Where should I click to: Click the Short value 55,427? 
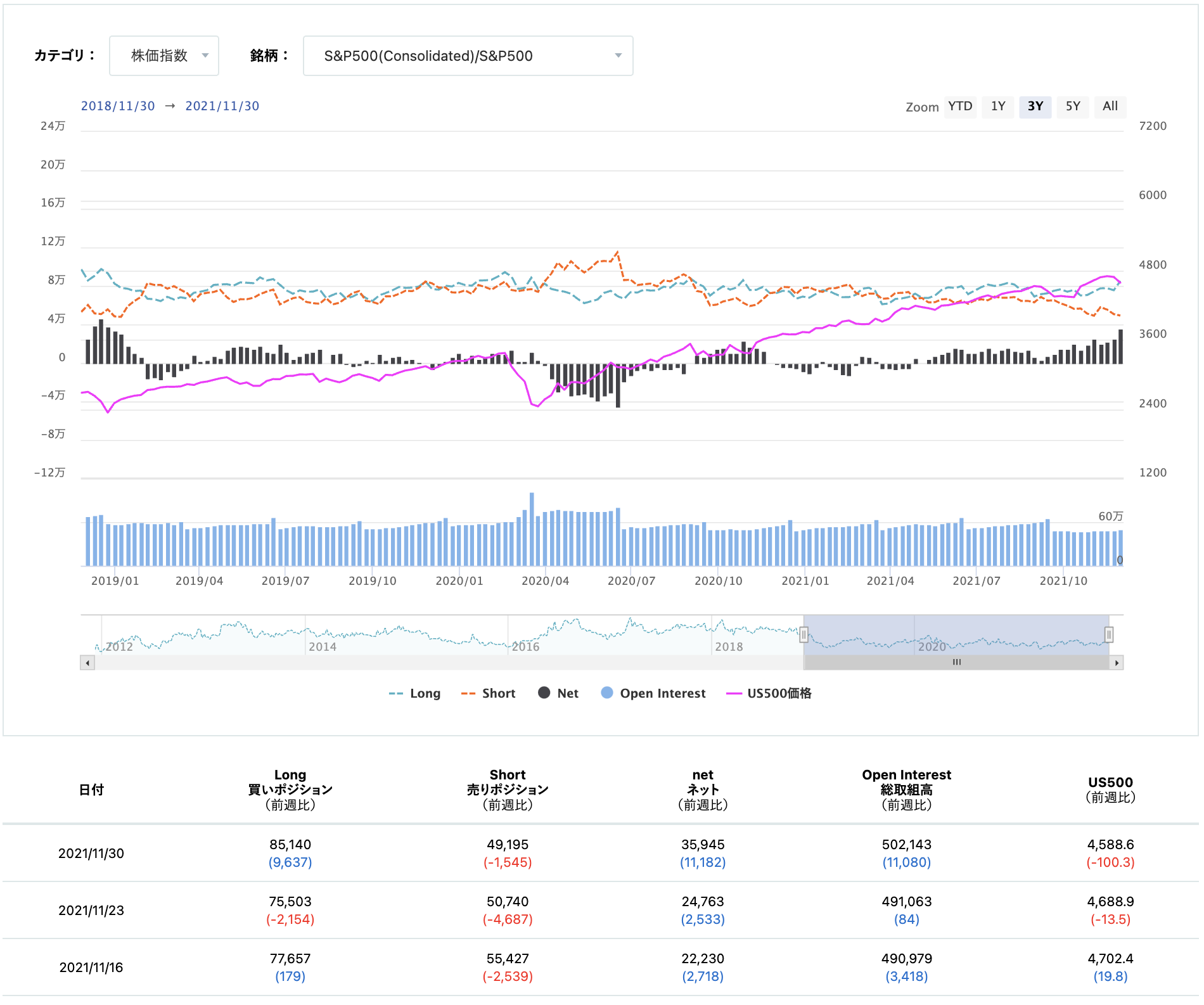(508, 959)
